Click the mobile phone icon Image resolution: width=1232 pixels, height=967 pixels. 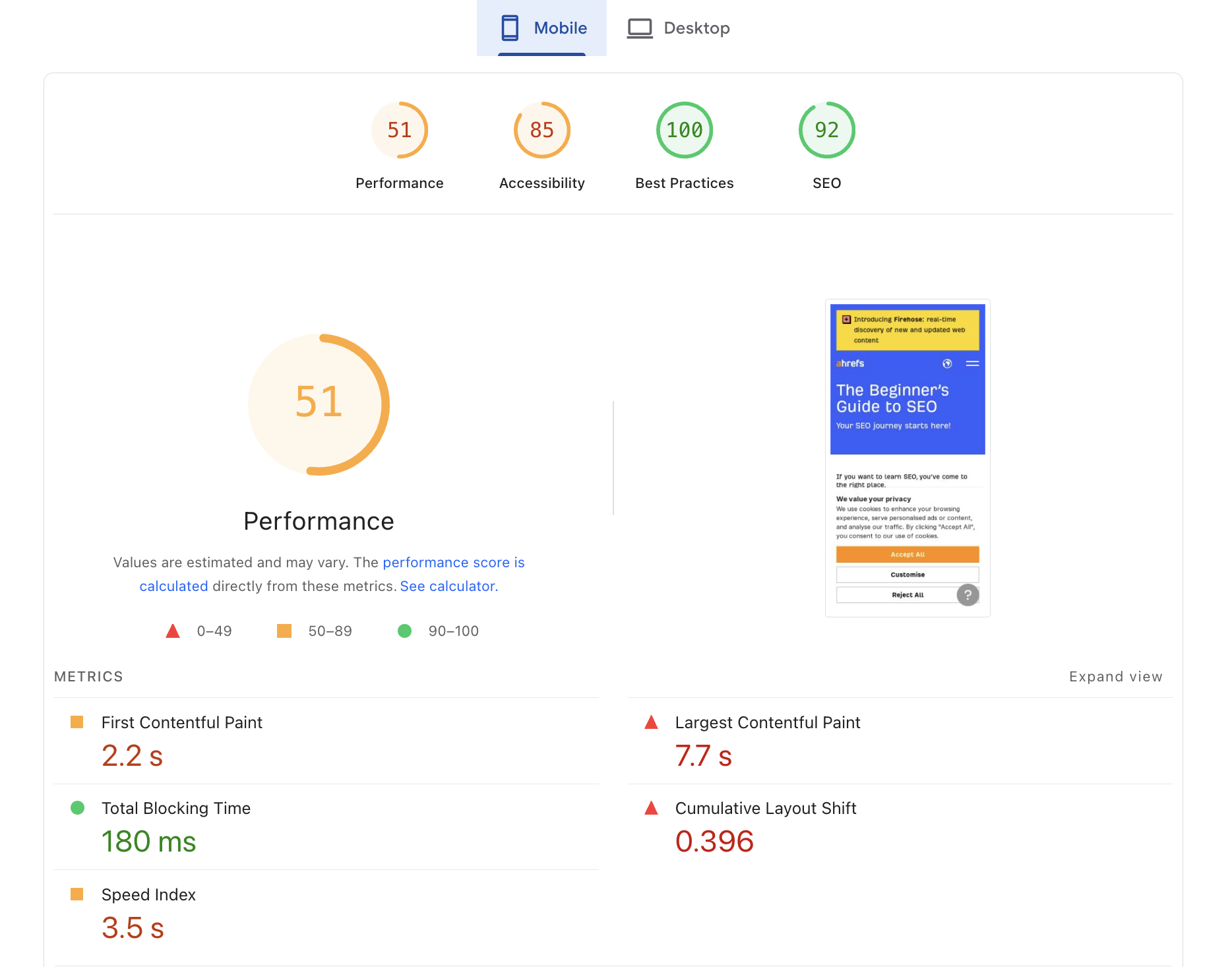(x=510, y=28)
